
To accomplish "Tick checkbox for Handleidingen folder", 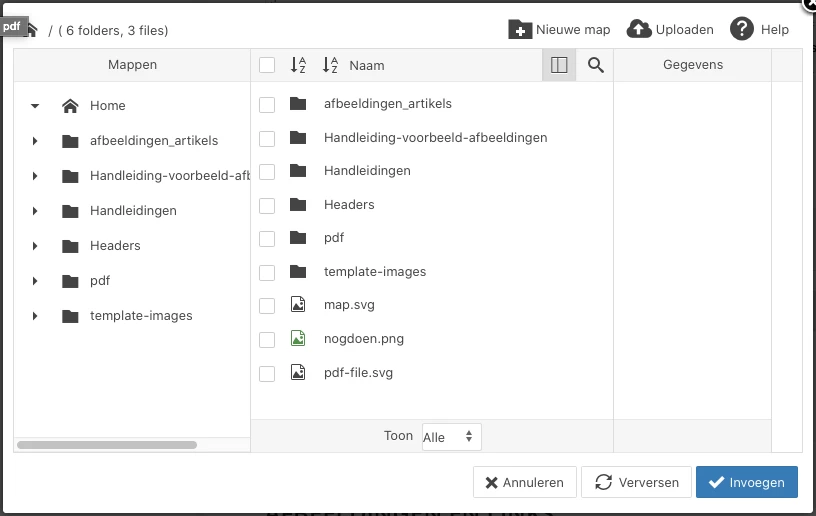I will tap(267, 172).
